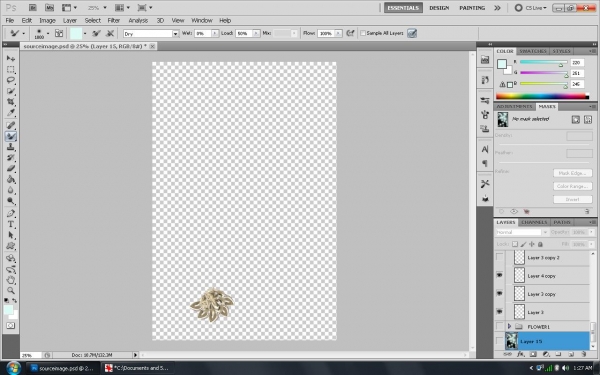
Task: Open the brush blend preset dropdown showing Dry
Action: coord(151,34)
